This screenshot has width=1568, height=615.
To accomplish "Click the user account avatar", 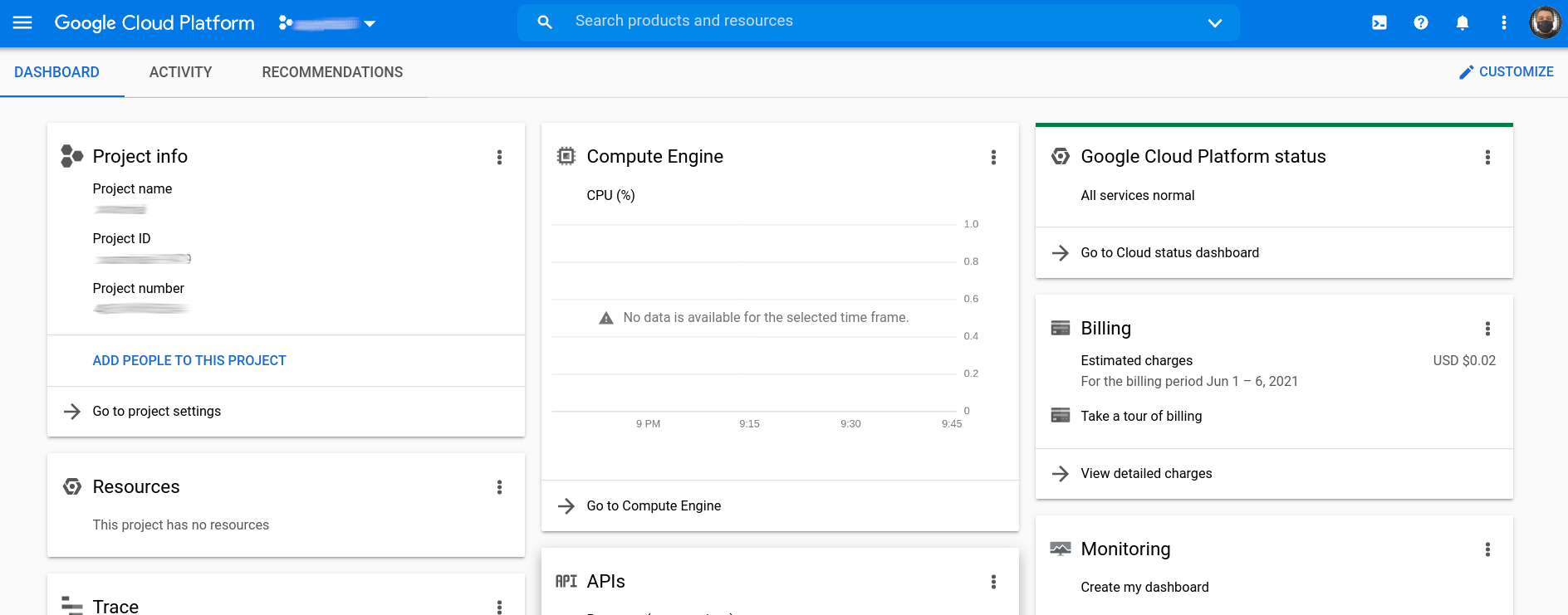I will [x=1545, y=22].
